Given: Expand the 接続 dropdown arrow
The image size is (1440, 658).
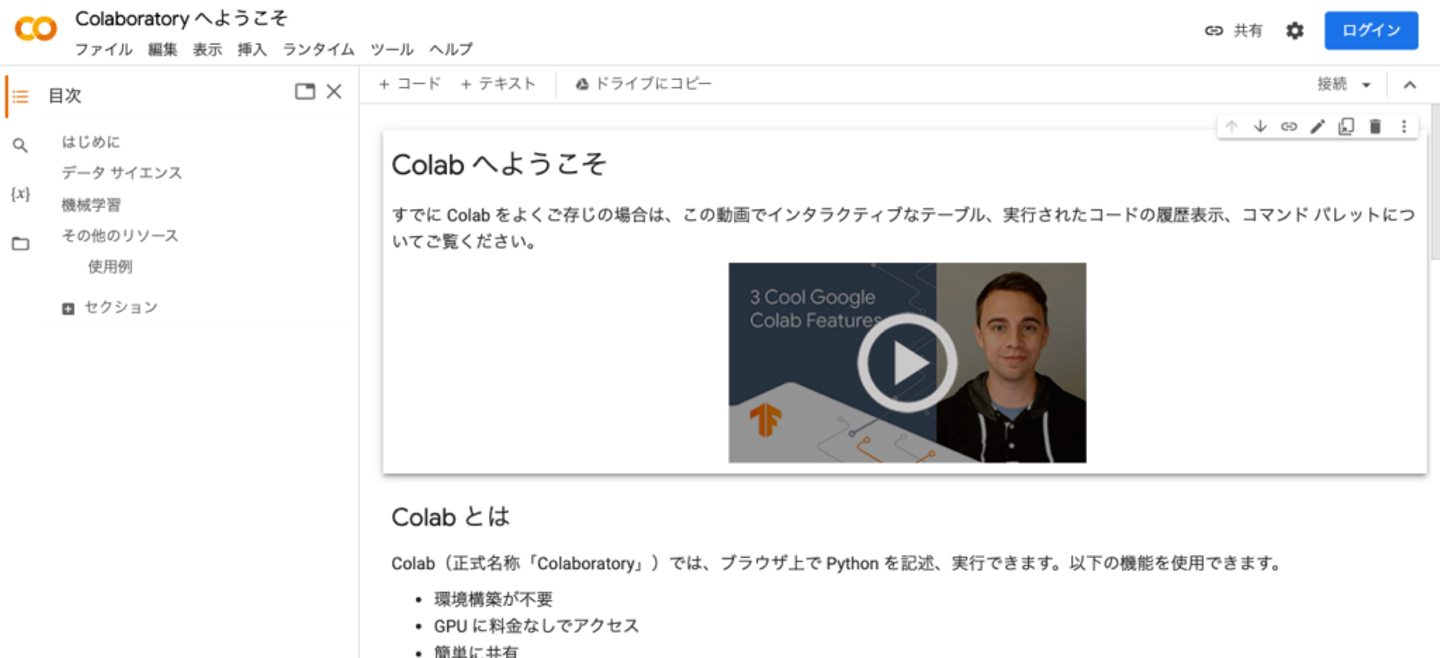Looking at the screenshot, I should pyautogui.click(x=1367, y=85).
